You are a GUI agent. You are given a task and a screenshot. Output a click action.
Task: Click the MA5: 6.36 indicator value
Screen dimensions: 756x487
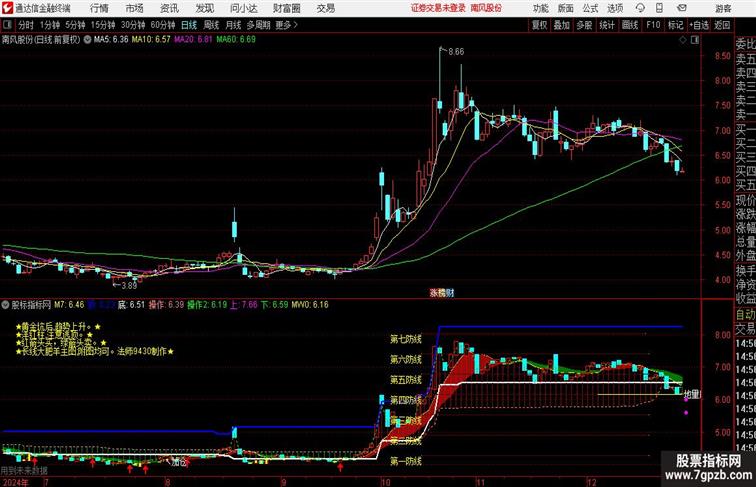click(111, 40)
